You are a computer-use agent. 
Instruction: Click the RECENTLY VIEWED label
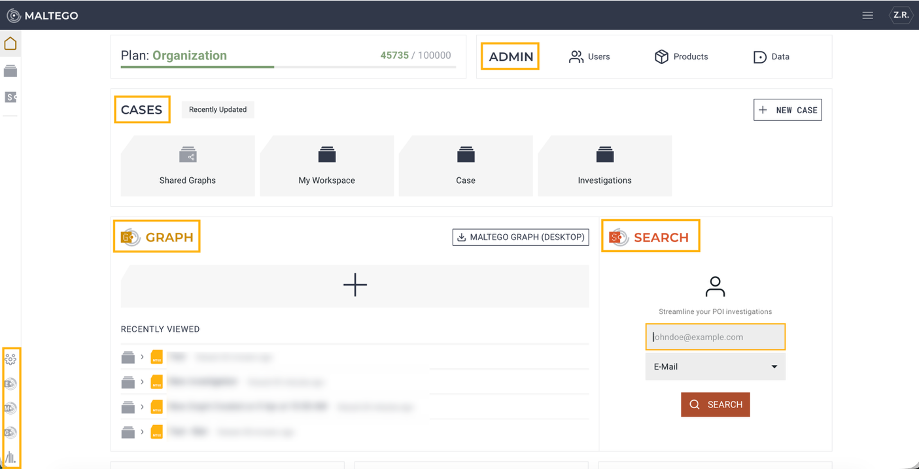(160, 329)
